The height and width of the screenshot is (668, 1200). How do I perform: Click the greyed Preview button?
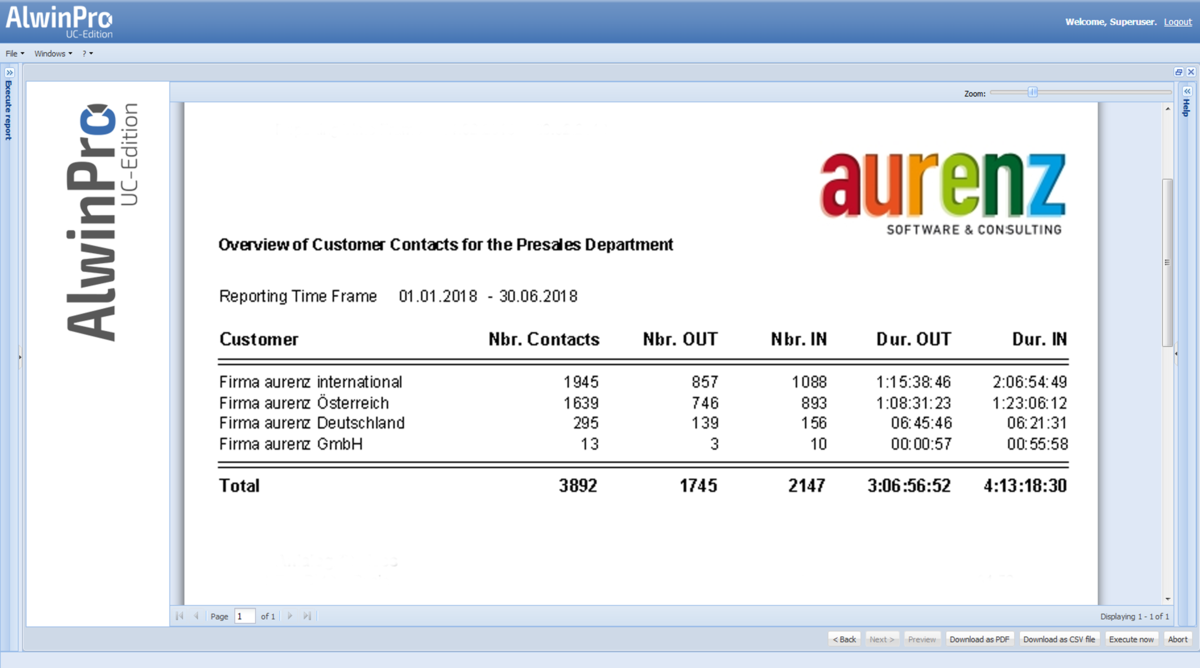point(922,639)
